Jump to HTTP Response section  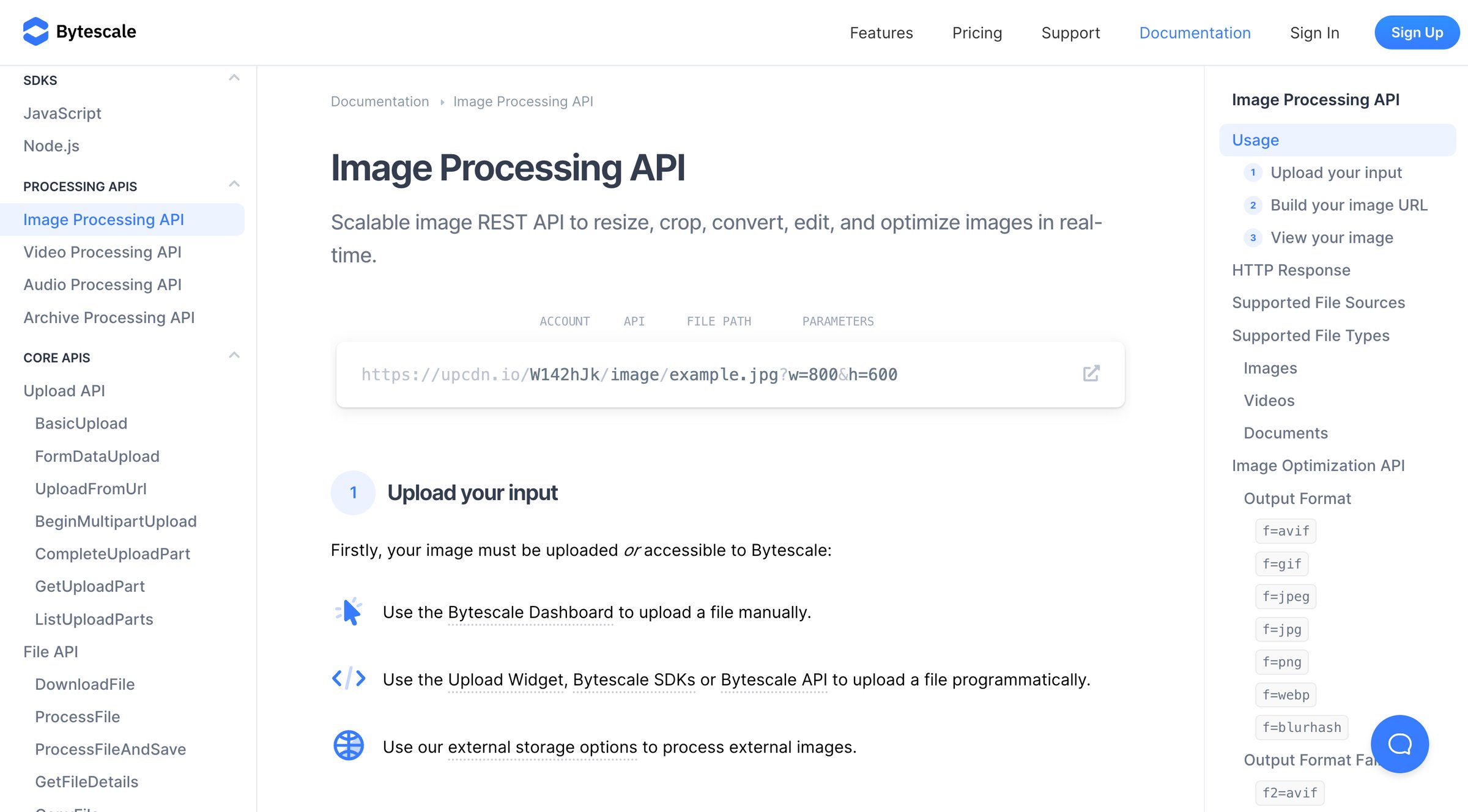click(x=1291, y=270)
